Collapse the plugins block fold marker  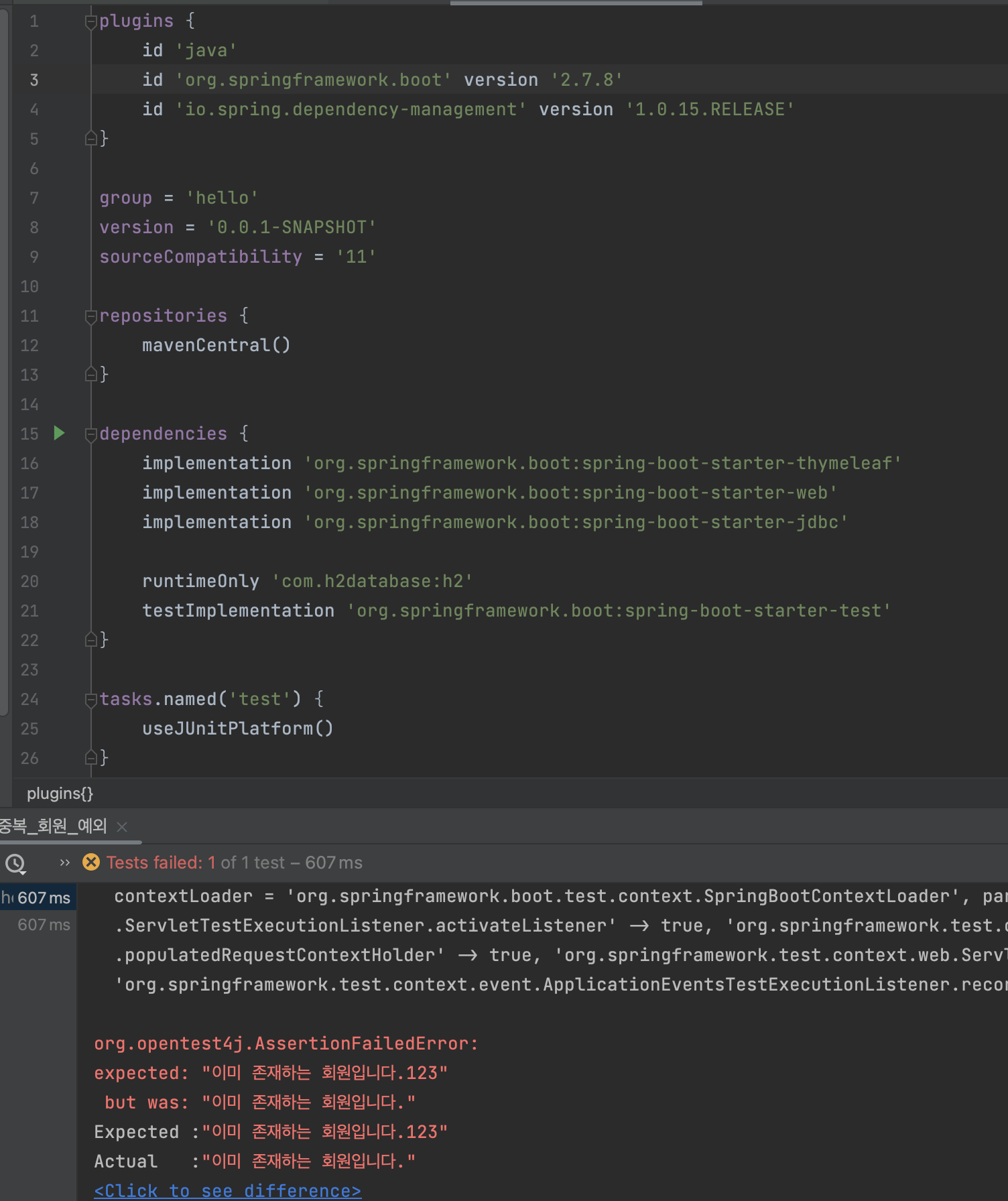click(91, 22)
